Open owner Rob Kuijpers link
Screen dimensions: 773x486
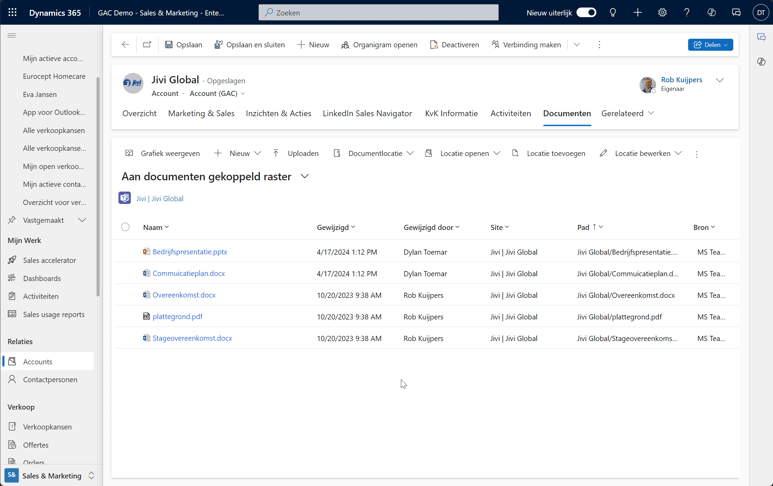coord(681,79)
